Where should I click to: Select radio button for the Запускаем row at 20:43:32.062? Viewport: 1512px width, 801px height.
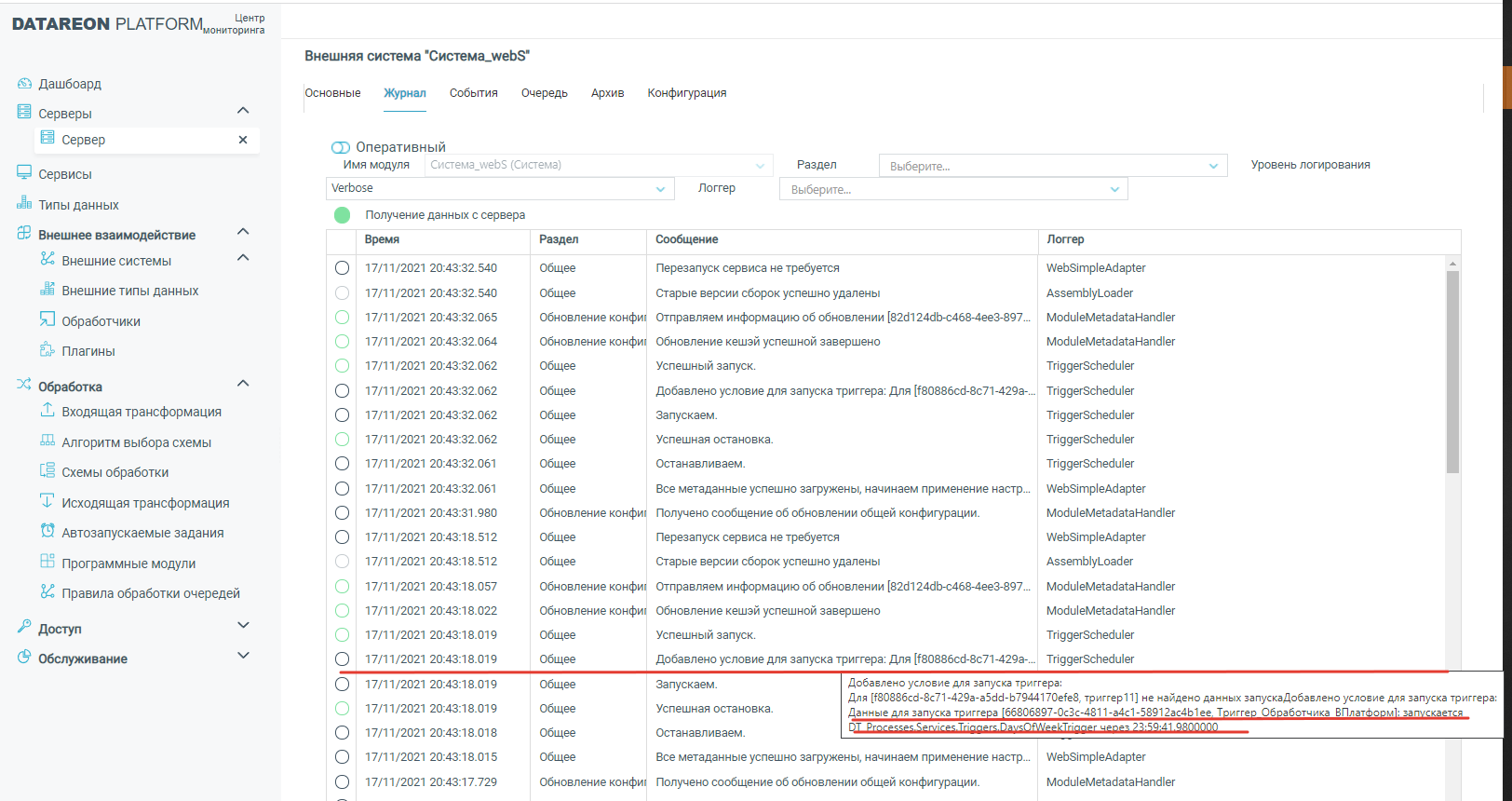[342, 415]
